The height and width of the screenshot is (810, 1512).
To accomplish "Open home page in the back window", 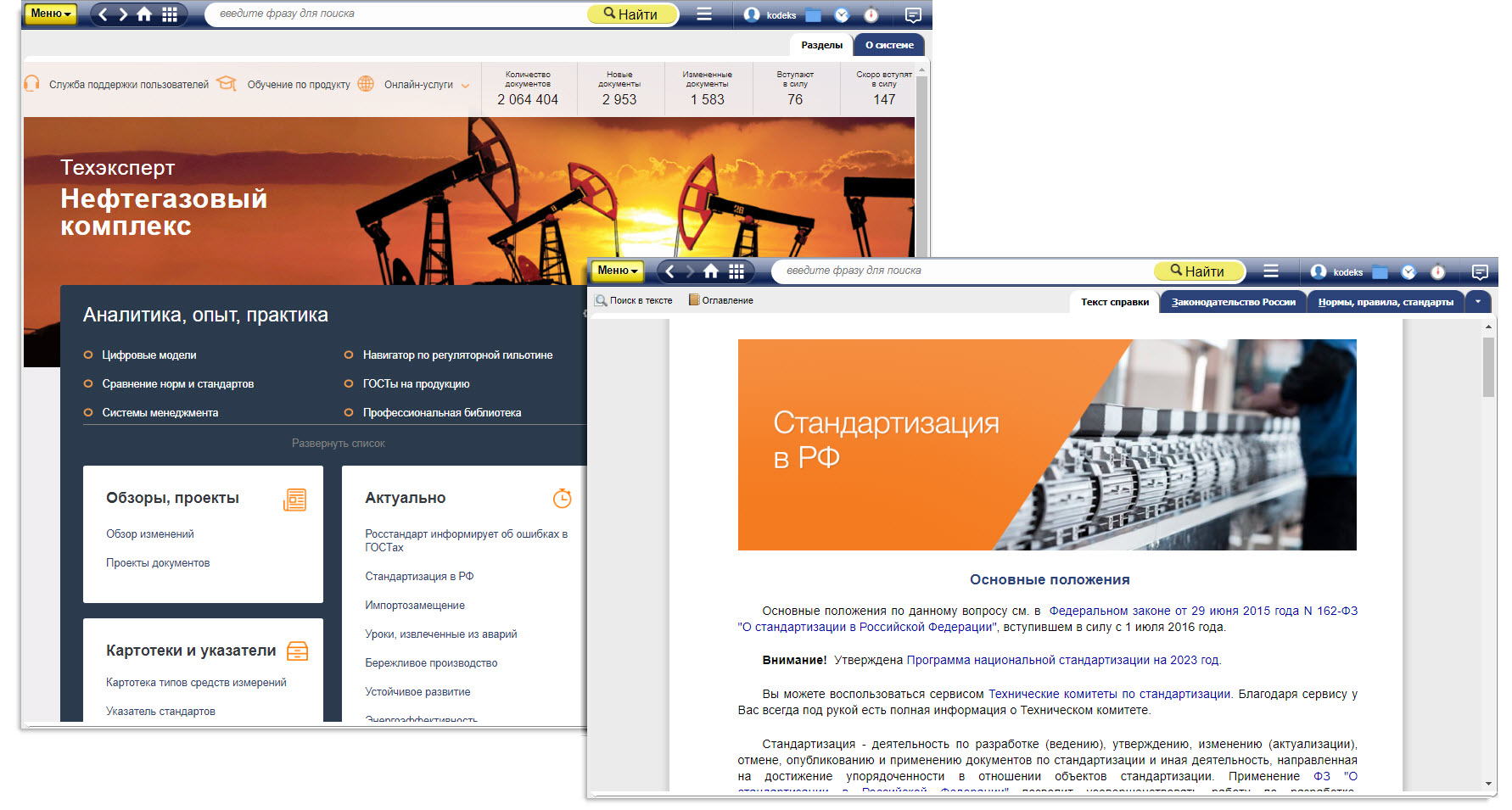I will tap(145, 14).
